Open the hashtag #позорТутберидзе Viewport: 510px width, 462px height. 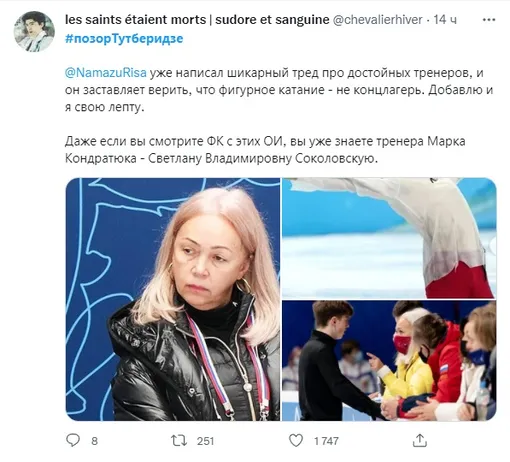tap(124, 38)
